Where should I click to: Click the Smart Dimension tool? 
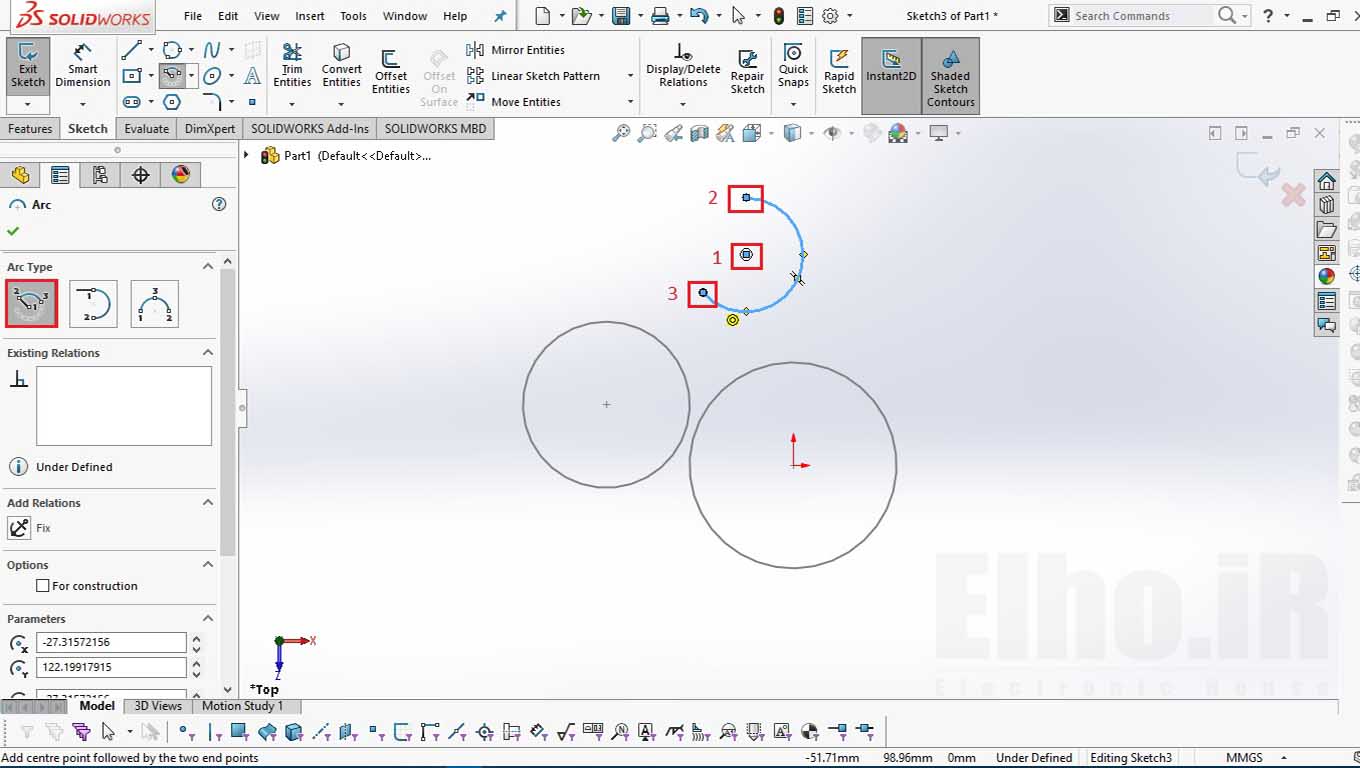(82, 66)
